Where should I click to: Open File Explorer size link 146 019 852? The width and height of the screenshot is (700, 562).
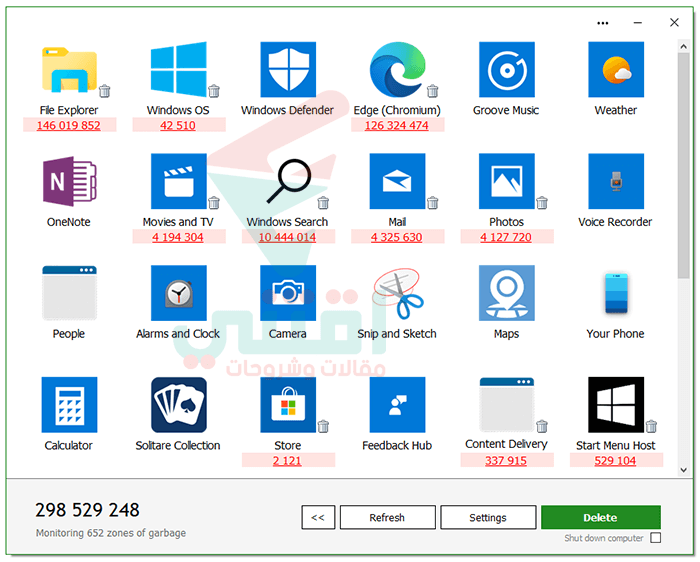pos(69,125)
